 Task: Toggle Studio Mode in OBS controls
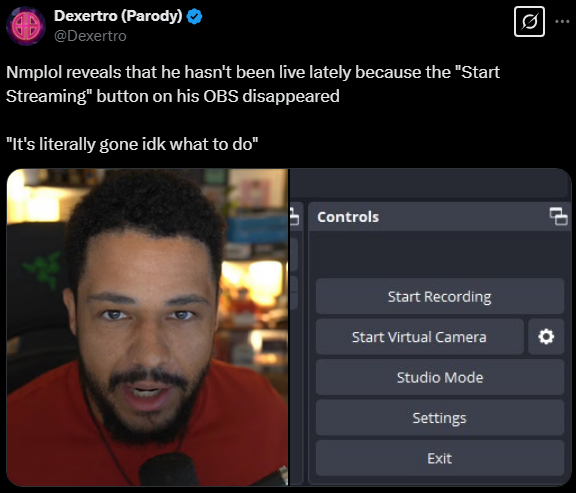(x=440, y=377)
